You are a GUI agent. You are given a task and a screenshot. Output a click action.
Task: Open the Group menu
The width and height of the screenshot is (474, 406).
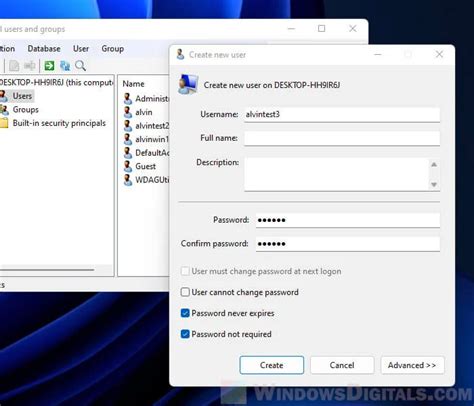click(113, 49)
